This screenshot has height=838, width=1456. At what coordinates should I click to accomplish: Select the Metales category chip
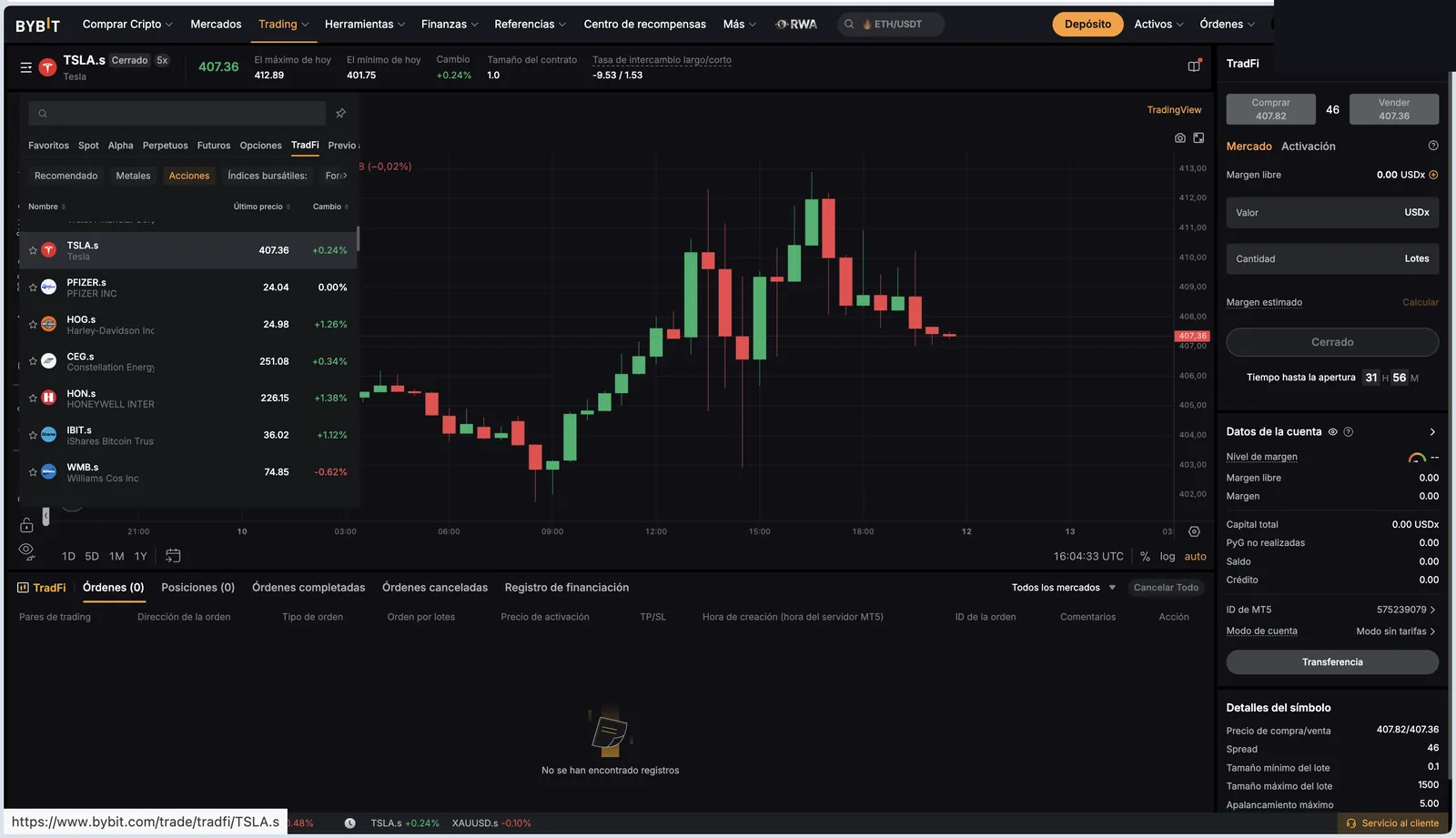(x=133, y=176)
